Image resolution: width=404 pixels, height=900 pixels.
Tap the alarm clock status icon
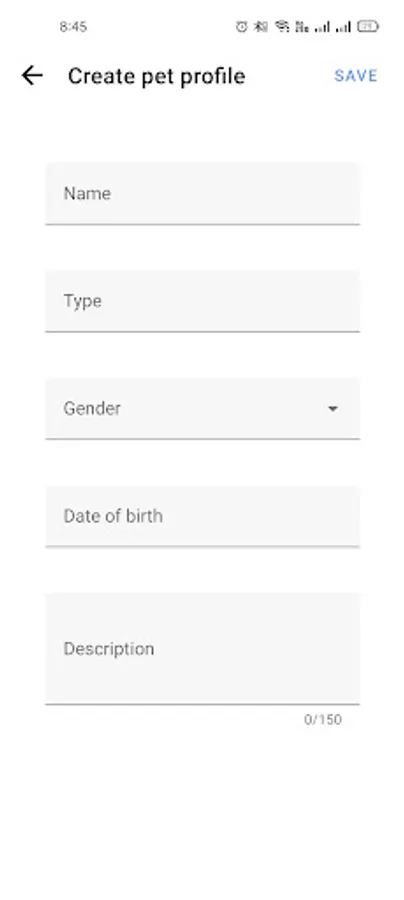pos(242,26)
